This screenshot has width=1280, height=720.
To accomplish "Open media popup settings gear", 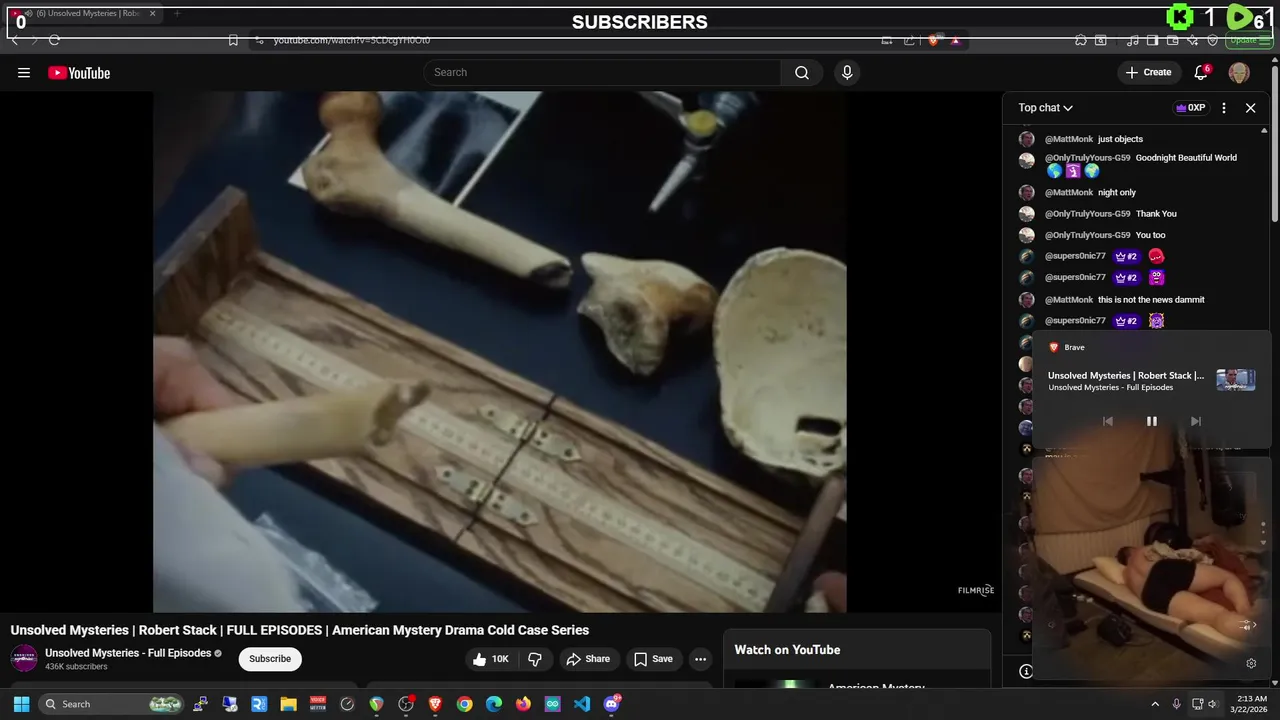I will point(1250,663).
